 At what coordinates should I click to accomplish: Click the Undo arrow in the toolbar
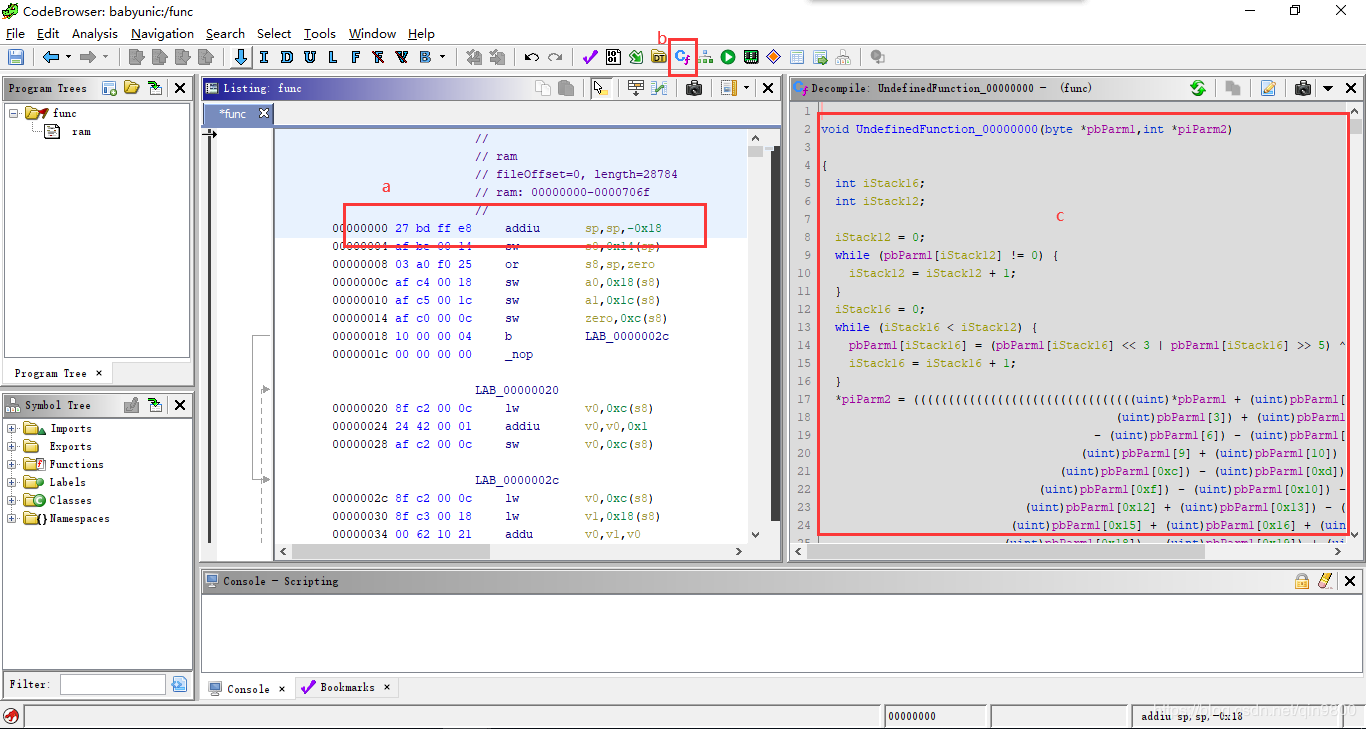(532, 57)
